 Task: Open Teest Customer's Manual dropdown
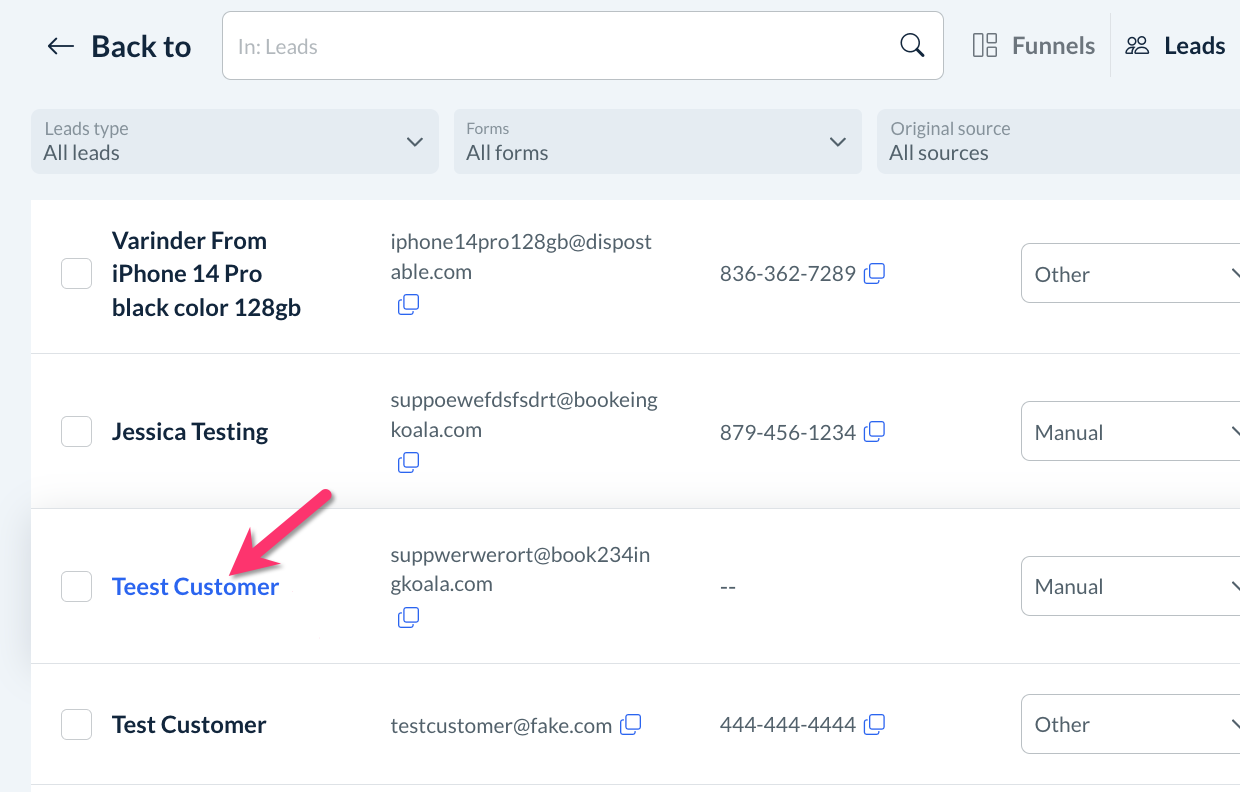click(1130, 586)
